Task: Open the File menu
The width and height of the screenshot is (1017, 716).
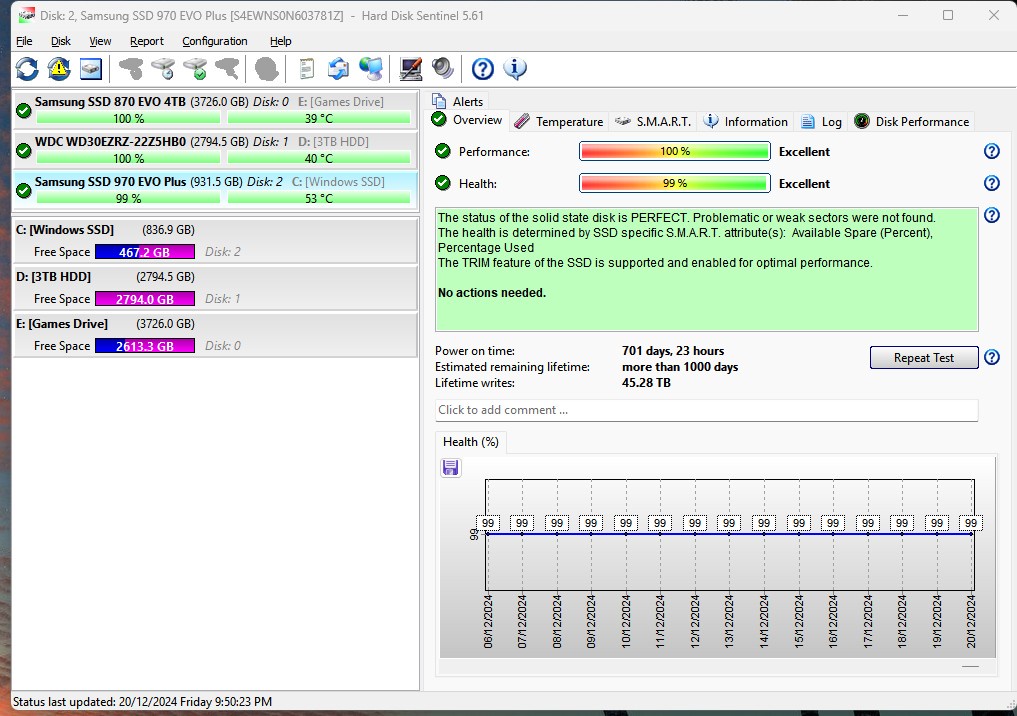Action: (24, 41)
